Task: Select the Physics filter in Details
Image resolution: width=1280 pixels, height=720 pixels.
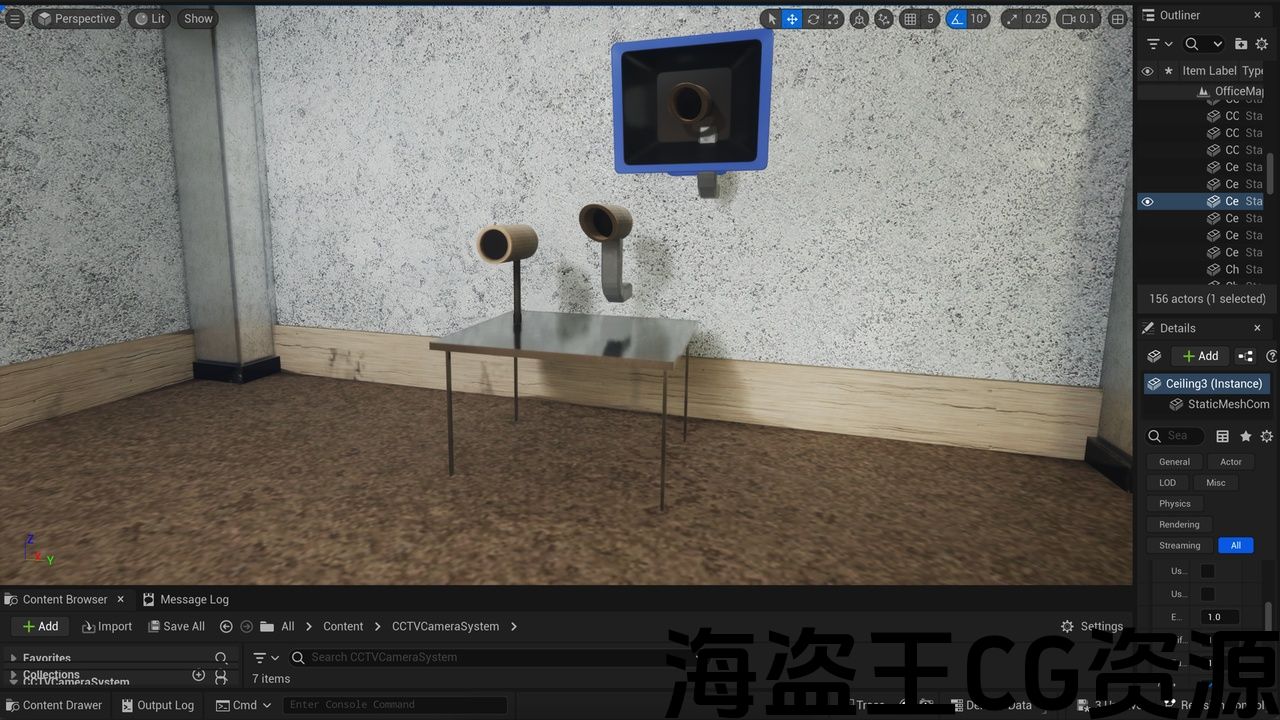Action: 1175,504
